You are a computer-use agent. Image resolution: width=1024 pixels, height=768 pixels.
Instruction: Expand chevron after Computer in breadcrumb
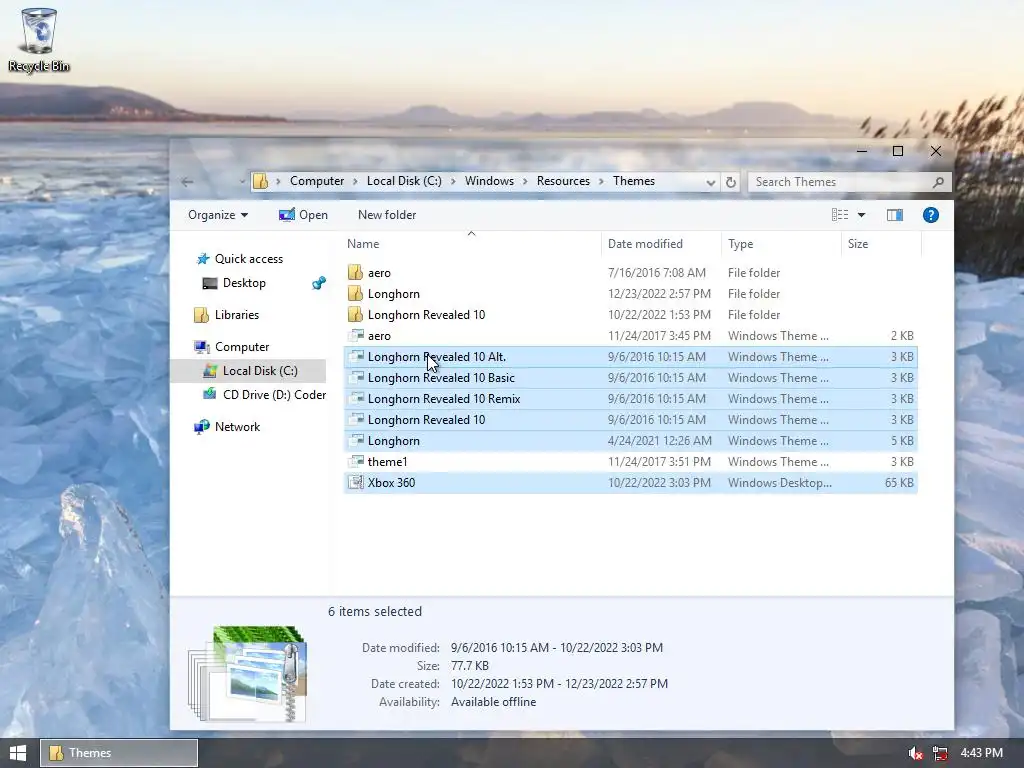(355, 182)
